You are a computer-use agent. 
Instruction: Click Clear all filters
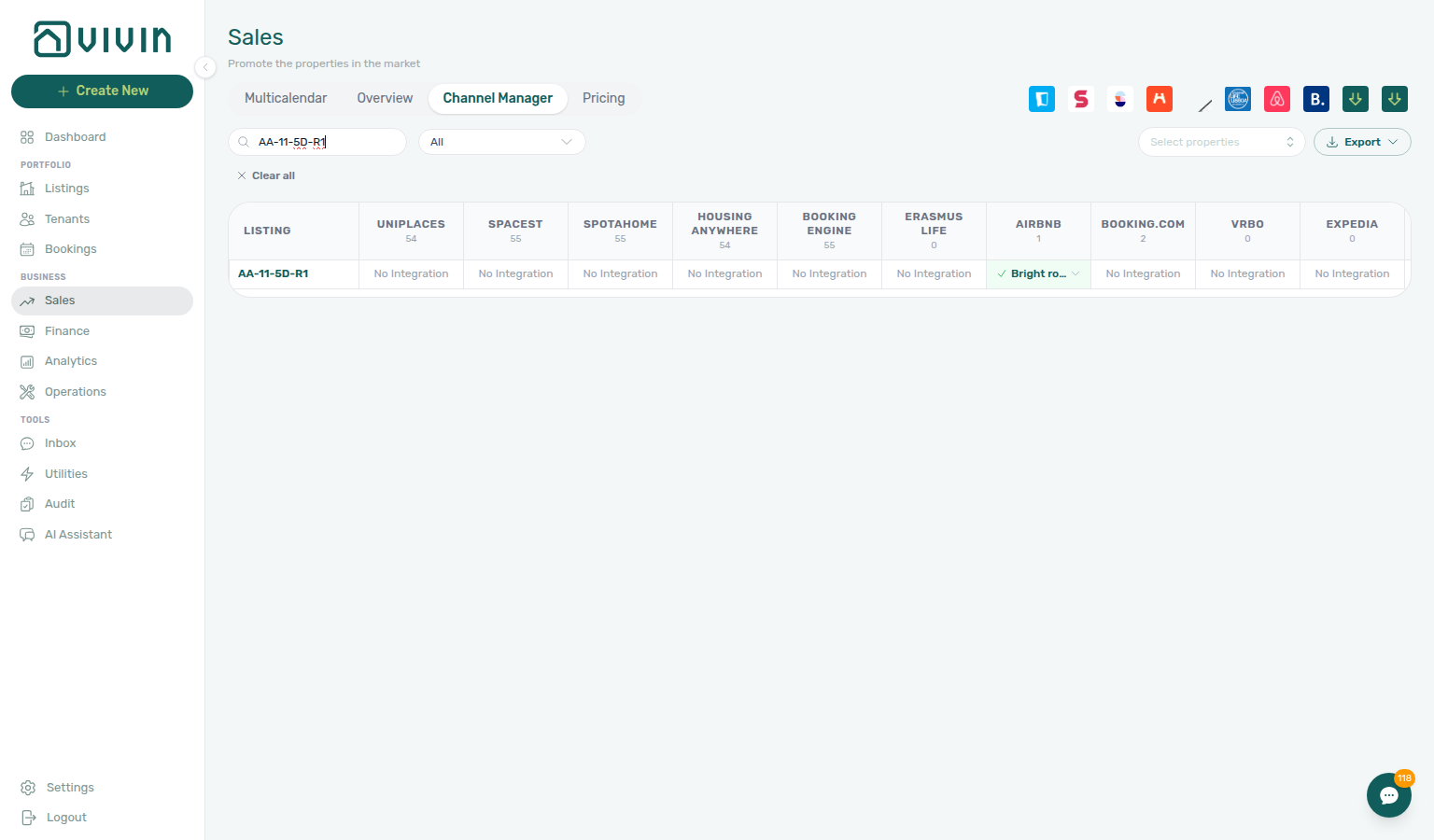pyautogui.click(x=266, y=175)
